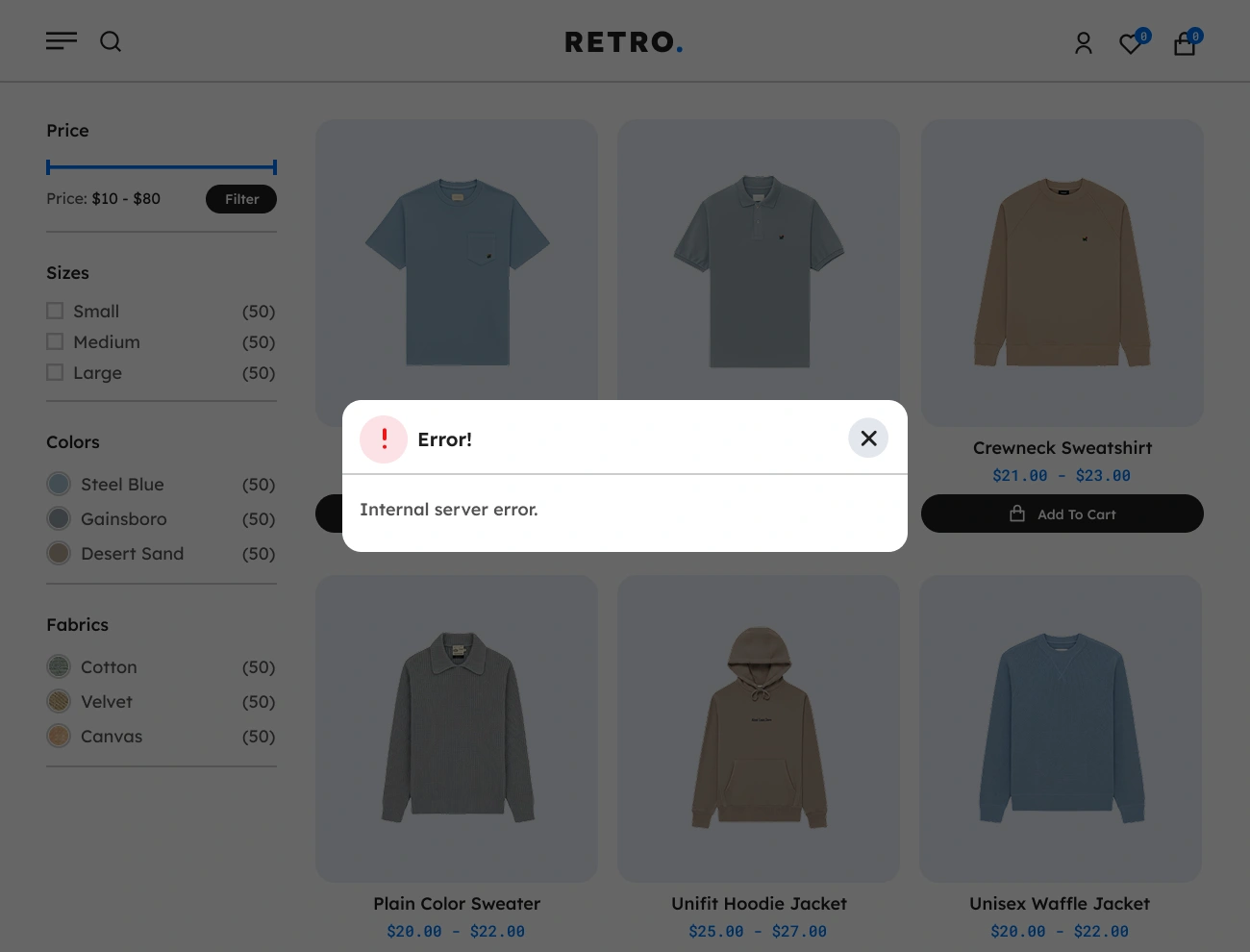Open the Unifit Hoodie Jacket title
This screenshot has width=1250, height=952.
point(759,904)
